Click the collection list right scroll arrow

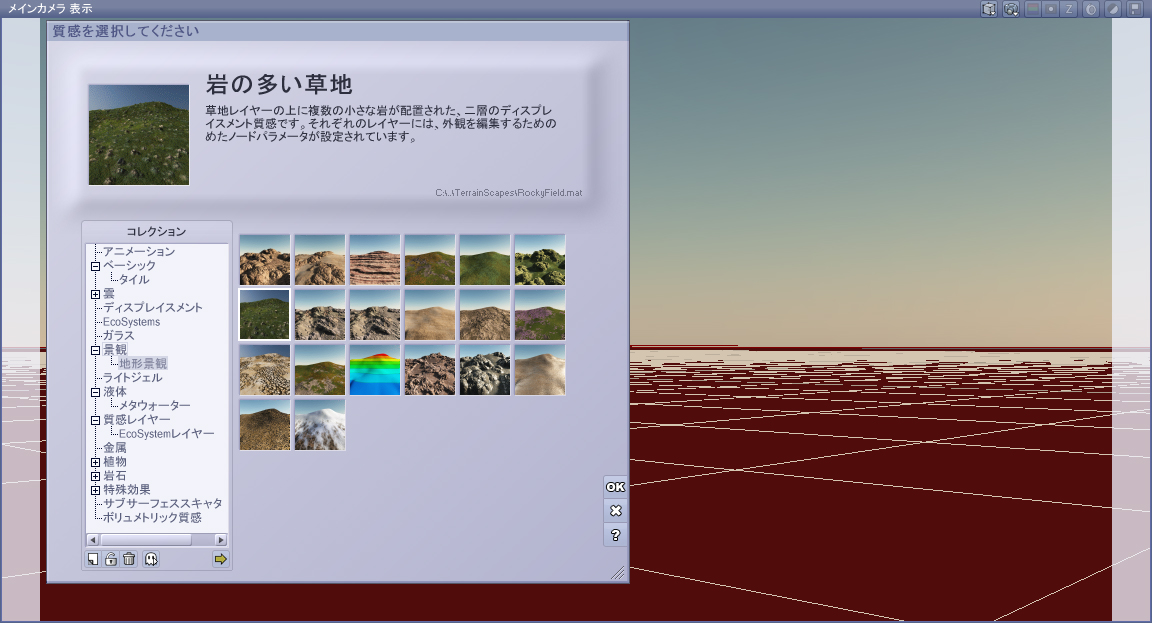220,540
